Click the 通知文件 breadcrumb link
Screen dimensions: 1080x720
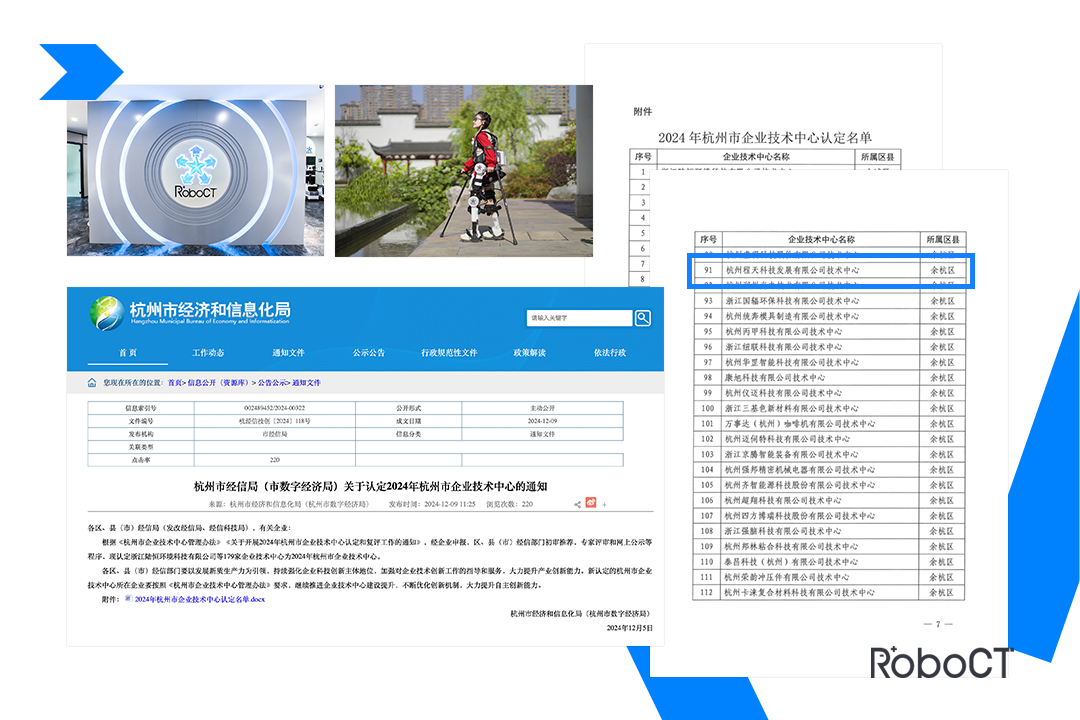(x=307, y=383)
